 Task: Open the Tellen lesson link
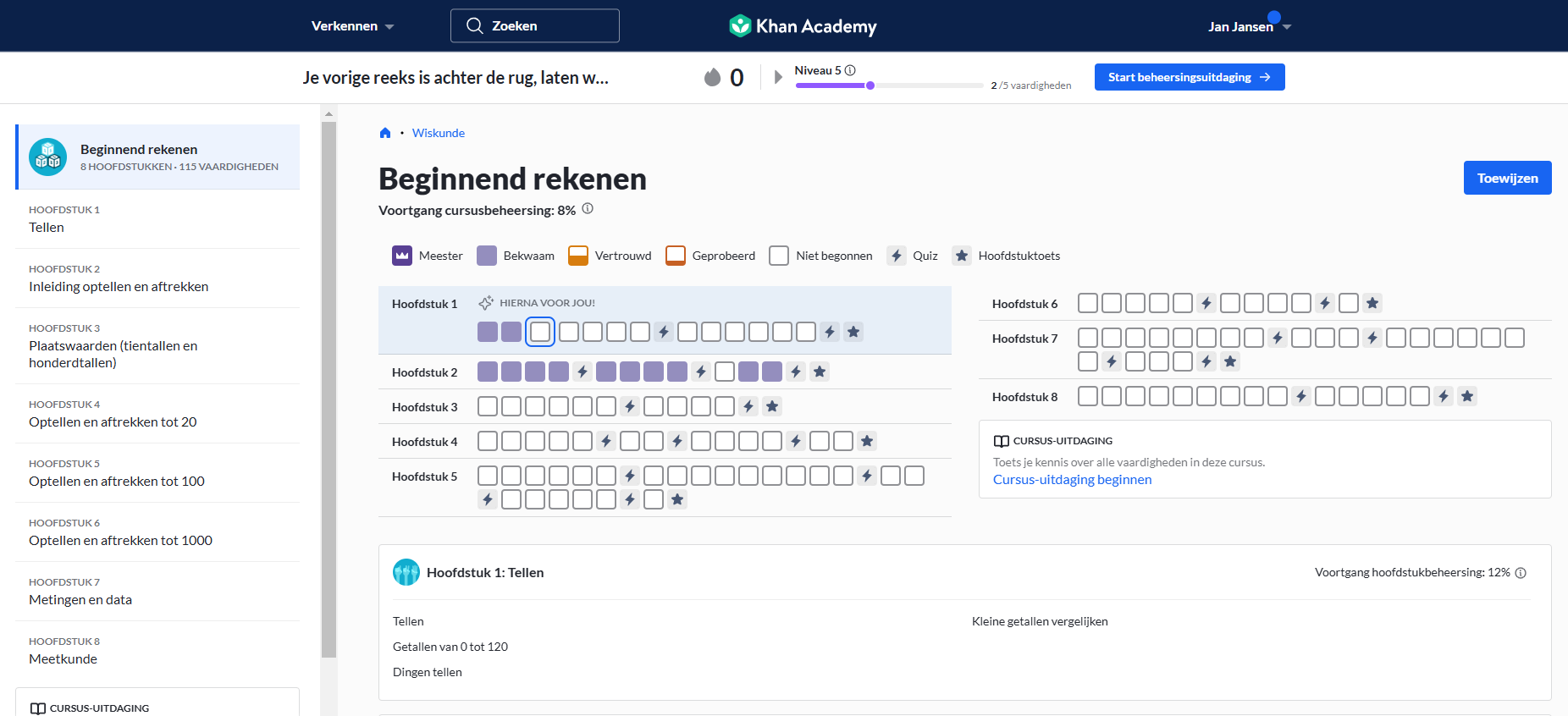(408, 621)
